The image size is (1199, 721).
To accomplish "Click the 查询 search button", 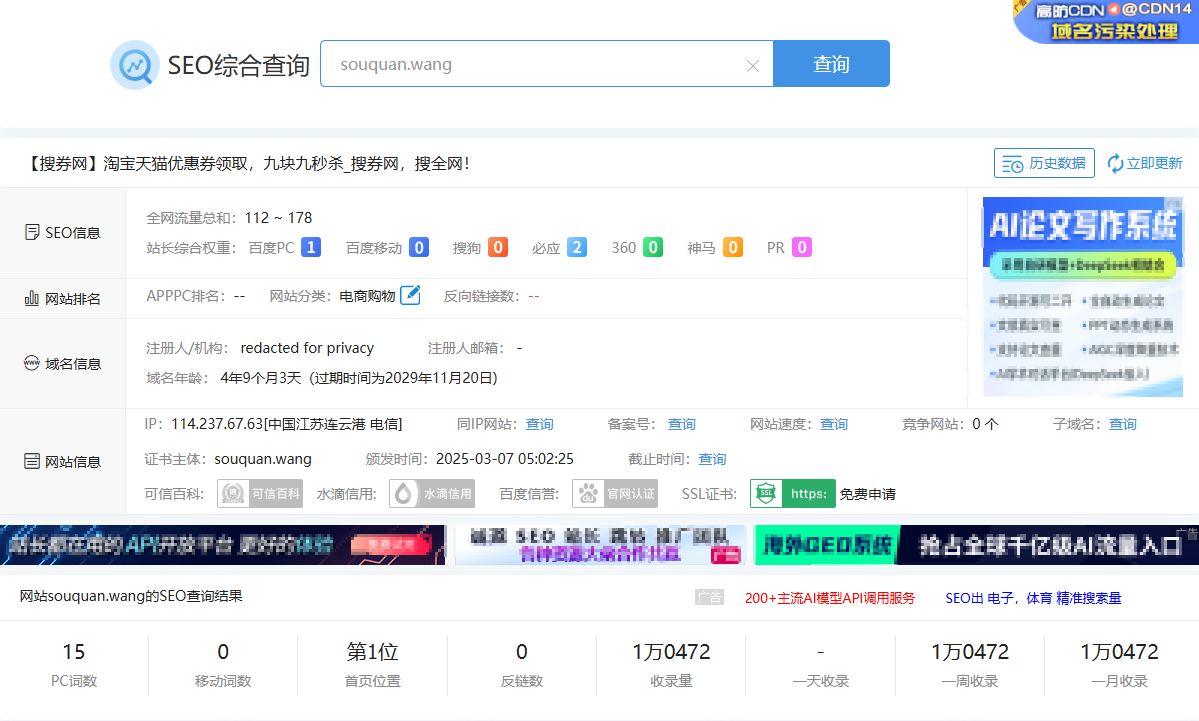I will click(831, 63).
